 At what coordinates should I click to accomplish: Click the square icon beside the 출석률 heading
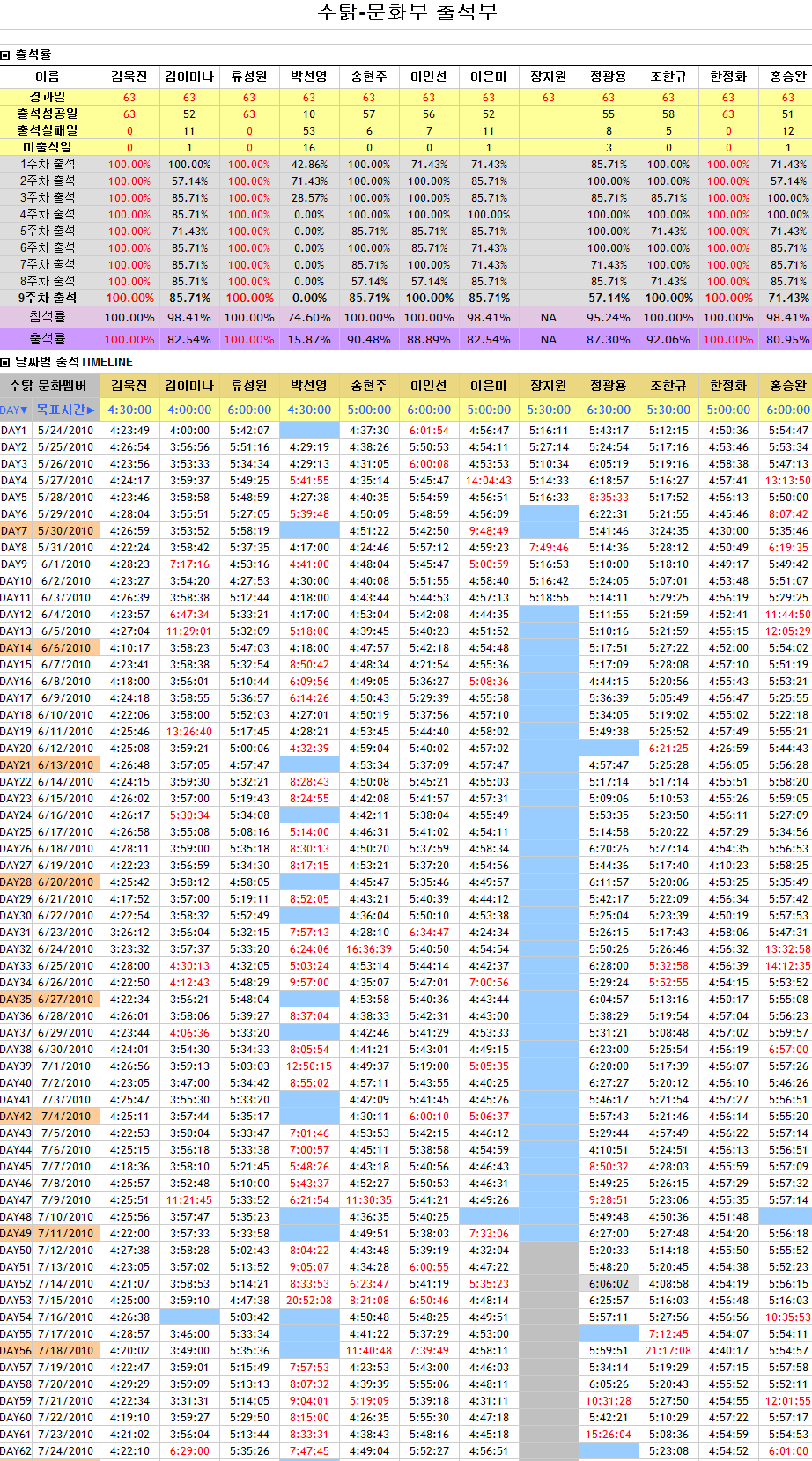(4, 55)
